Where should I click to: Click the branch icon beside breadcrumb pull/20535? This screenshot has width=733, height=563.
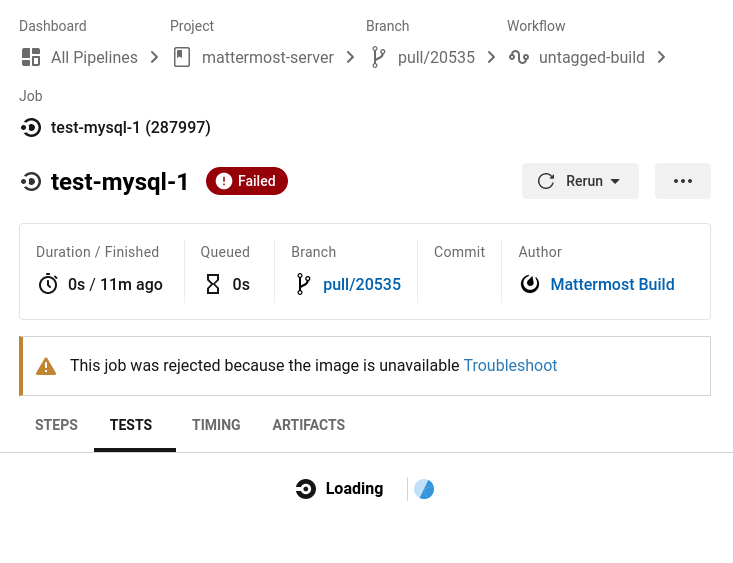click(378, 57)
